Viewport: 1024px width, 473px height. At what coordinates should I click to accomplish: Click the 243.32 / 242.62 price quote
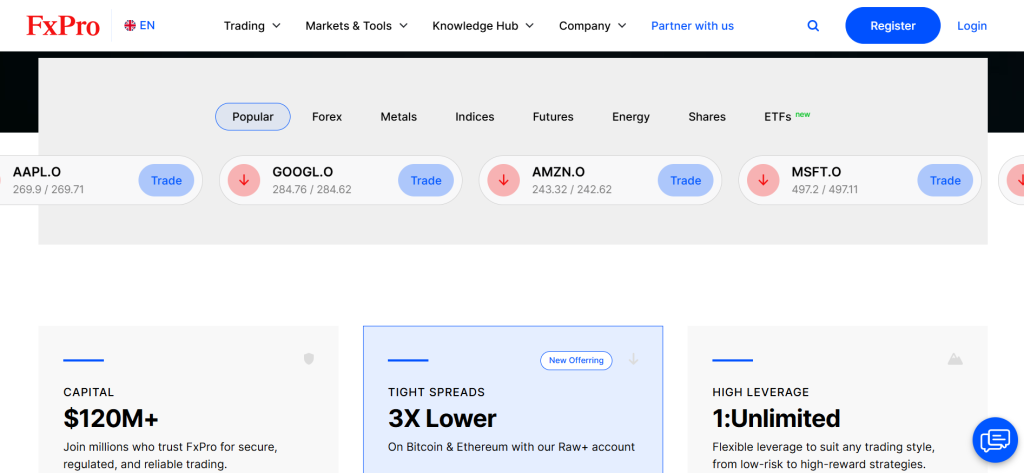coord(571,189)
